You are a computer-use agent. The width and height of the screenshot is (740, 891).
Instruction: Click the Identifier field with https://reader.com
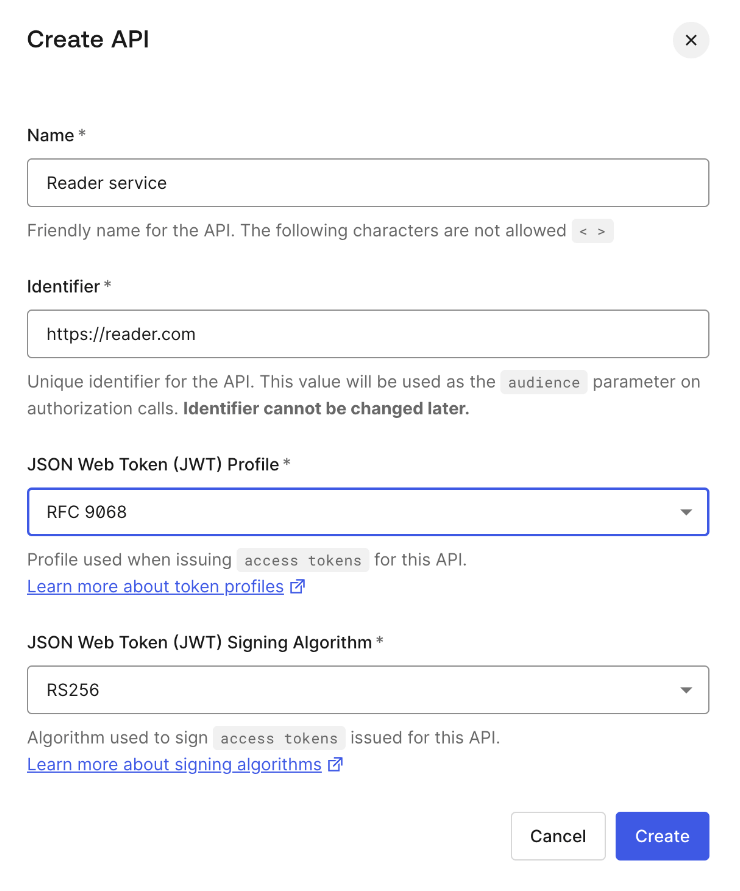pos(367,334)
